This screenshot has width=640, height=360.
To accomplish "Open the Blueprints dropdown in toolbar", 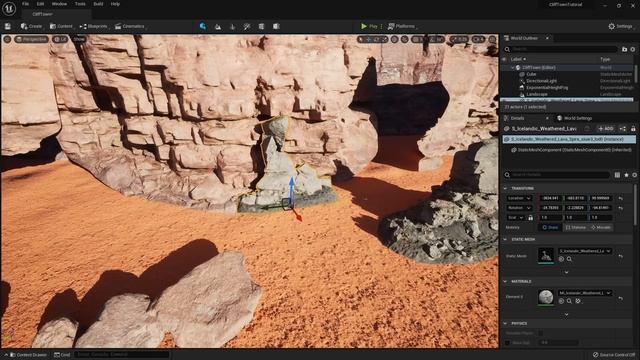I will point(94,26).
